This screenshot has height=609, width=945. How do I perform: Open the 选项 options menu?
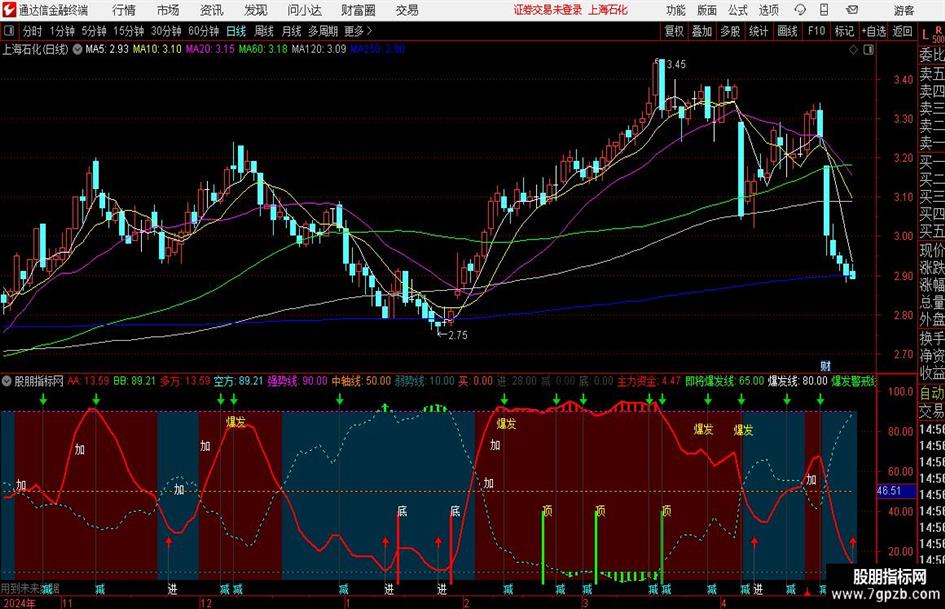[768, 10]
